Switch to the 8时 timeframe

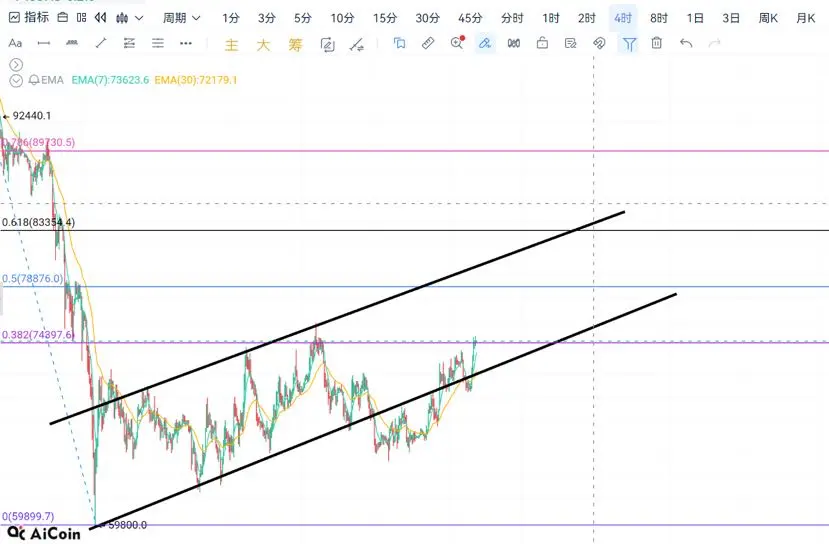click(659, 18)
